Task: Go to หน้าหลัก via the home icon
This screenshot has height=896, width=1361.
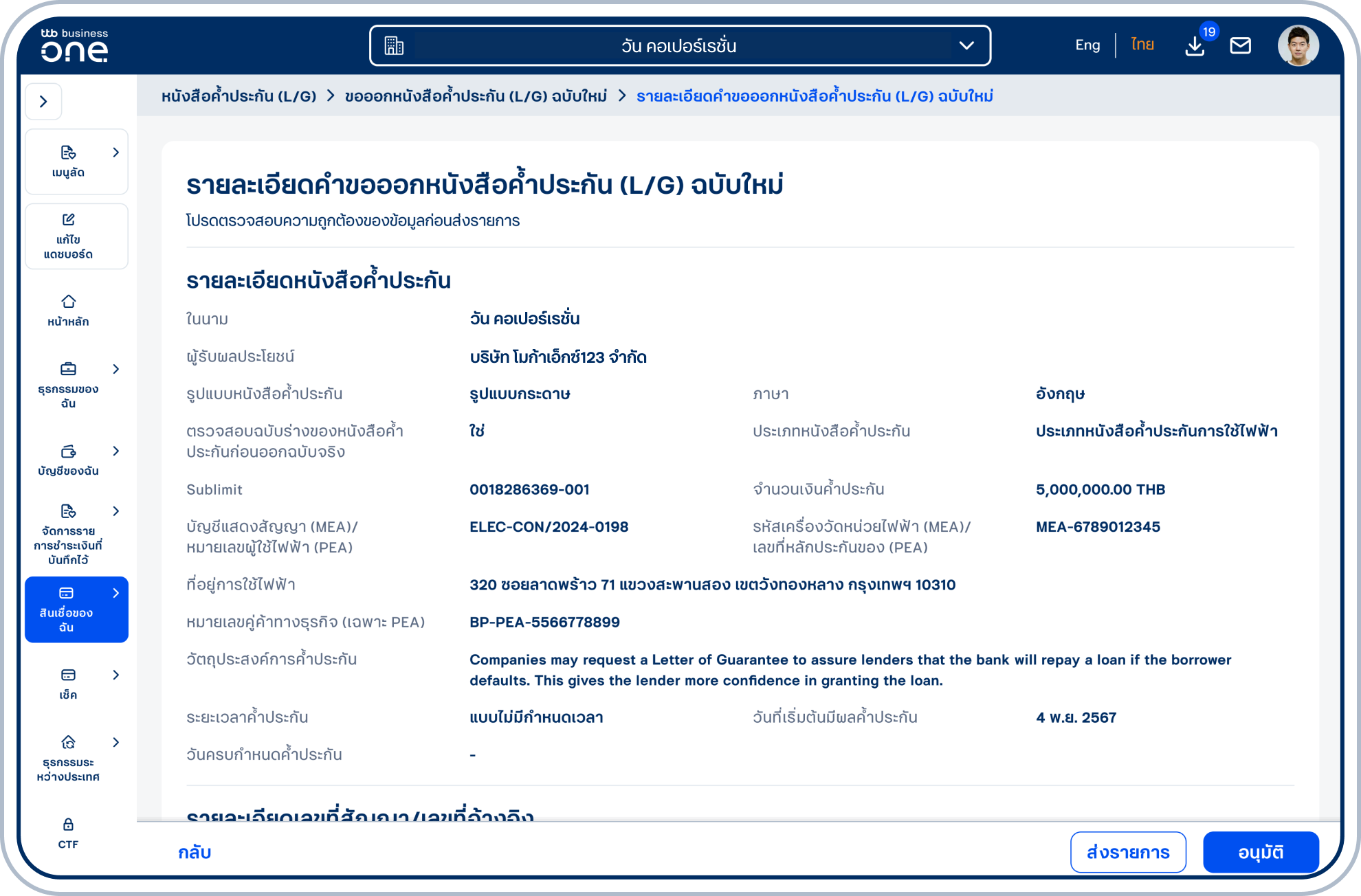Action: (x=67, y=301)
